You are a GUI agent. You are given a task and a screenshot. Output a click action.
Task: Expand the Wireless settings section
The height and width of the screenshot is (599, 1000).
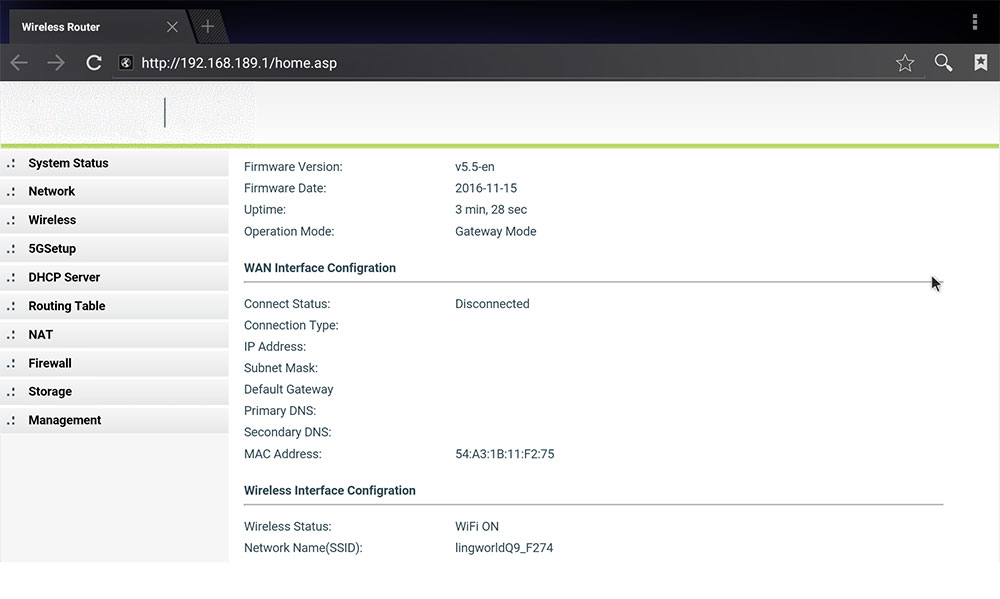(x=52, y=220)
